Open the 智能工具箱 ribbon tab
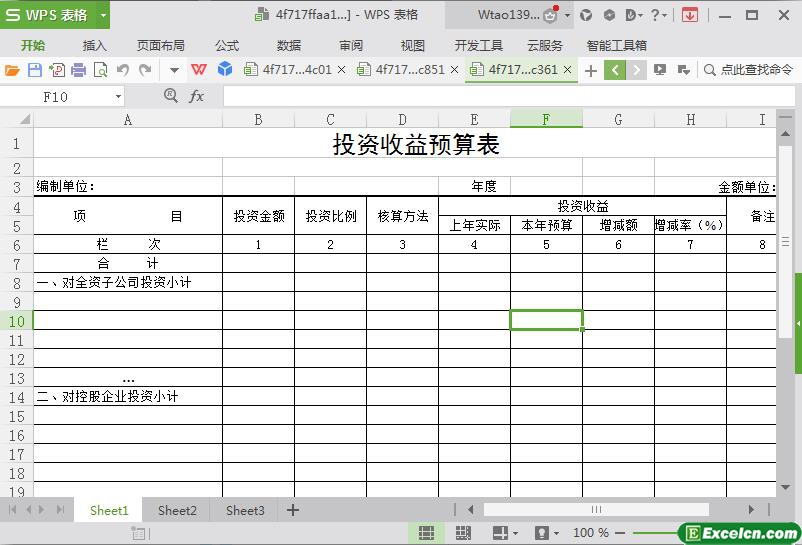Viewport: 802px width, 545px height. [x=616, y=46]
